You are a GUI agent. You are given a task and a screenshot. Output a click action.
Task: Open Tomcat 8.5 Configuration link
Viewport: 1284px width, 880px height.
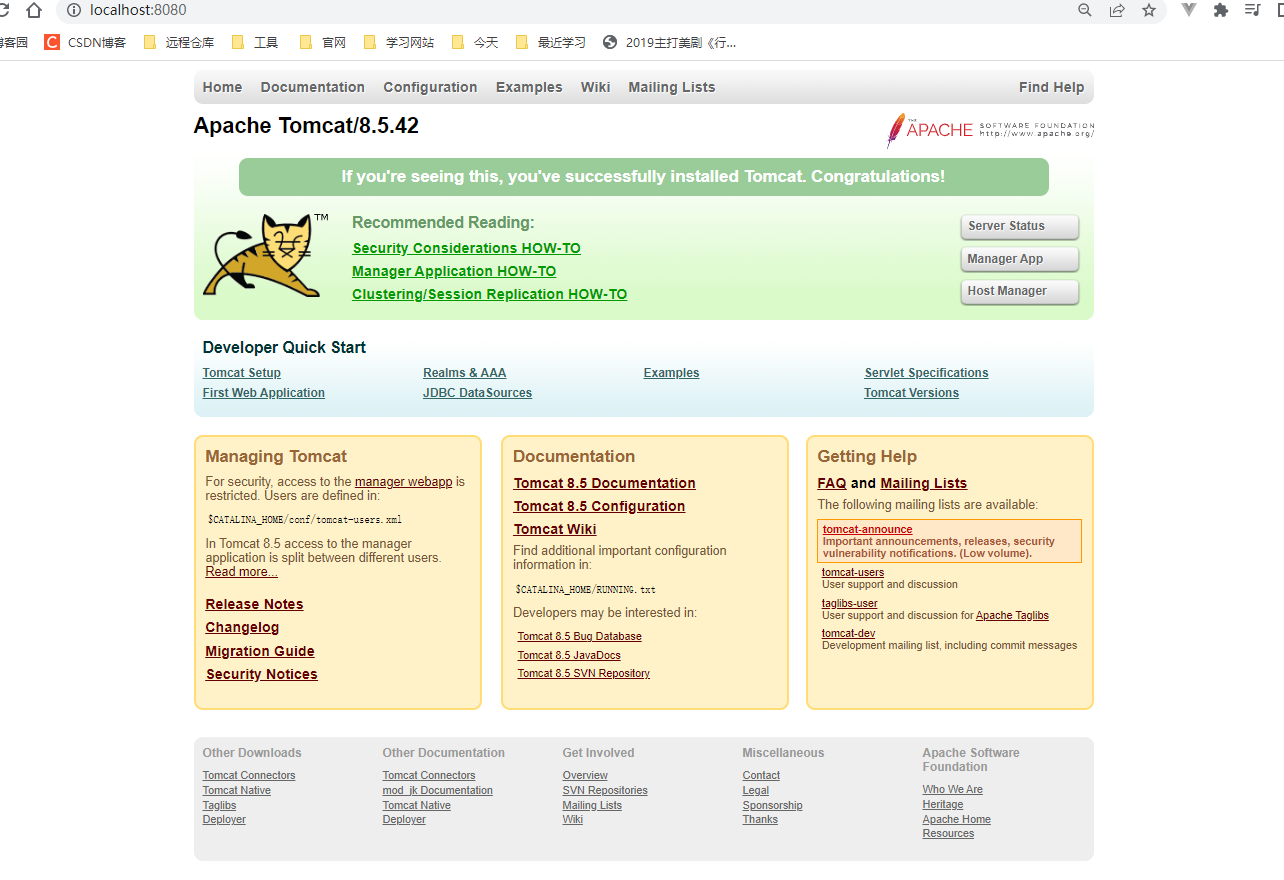click(600, 506)
